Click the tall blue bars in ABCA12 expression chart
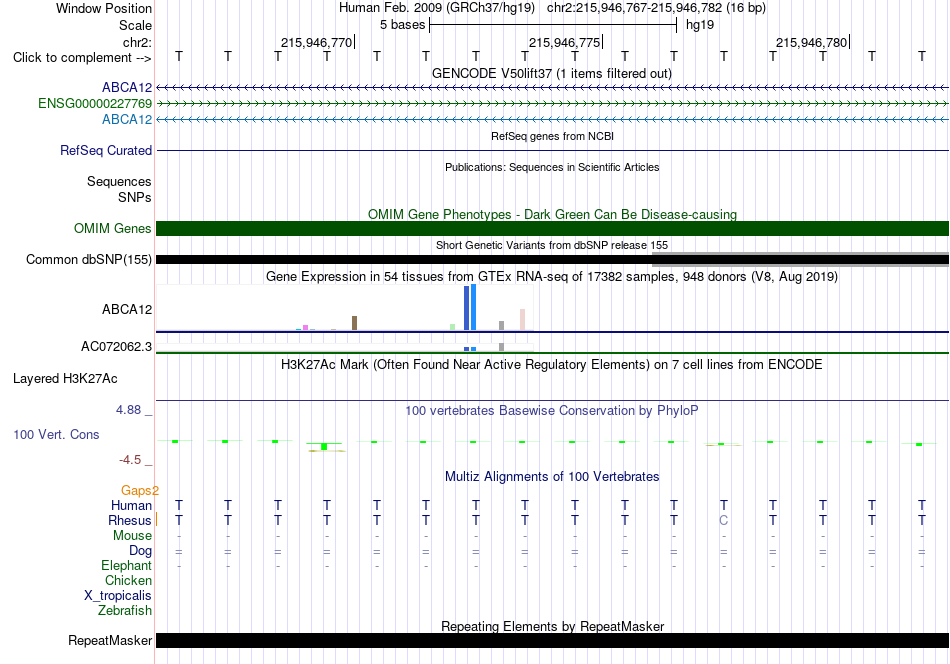950x664 pixels. pos(470,307)
